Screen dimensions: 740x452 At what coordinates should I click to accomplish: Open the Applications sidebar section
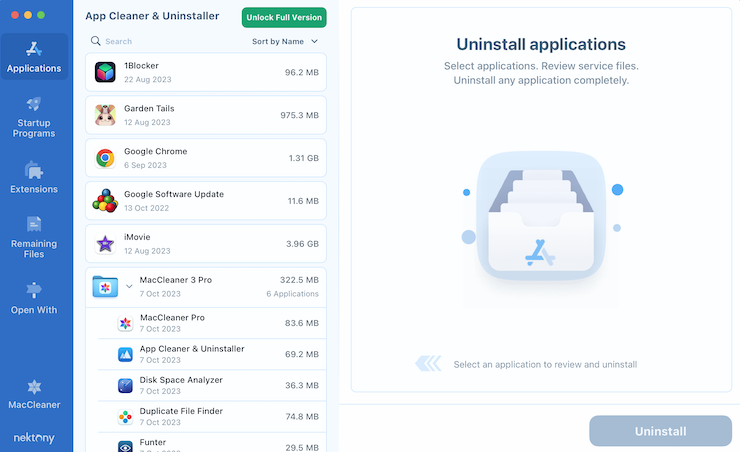tap(34, 57)
